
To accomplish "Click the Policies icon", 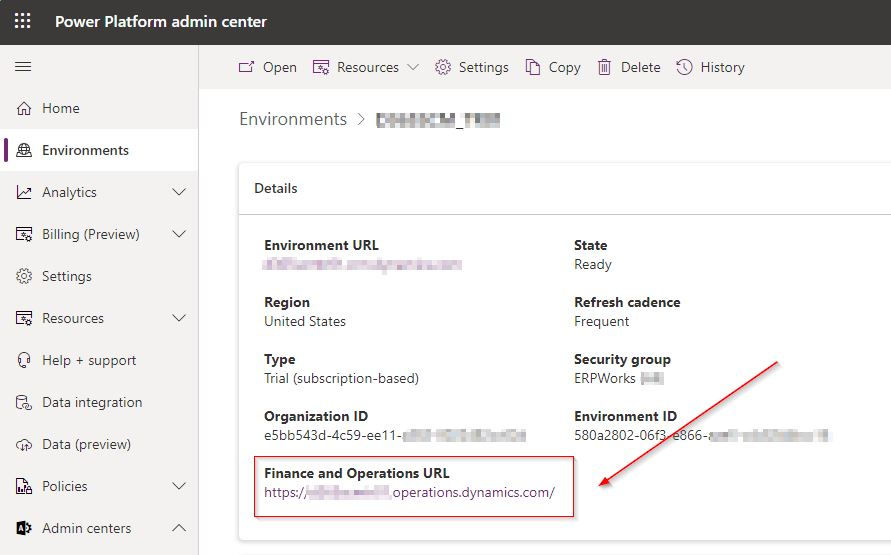I will coord(24,486).
